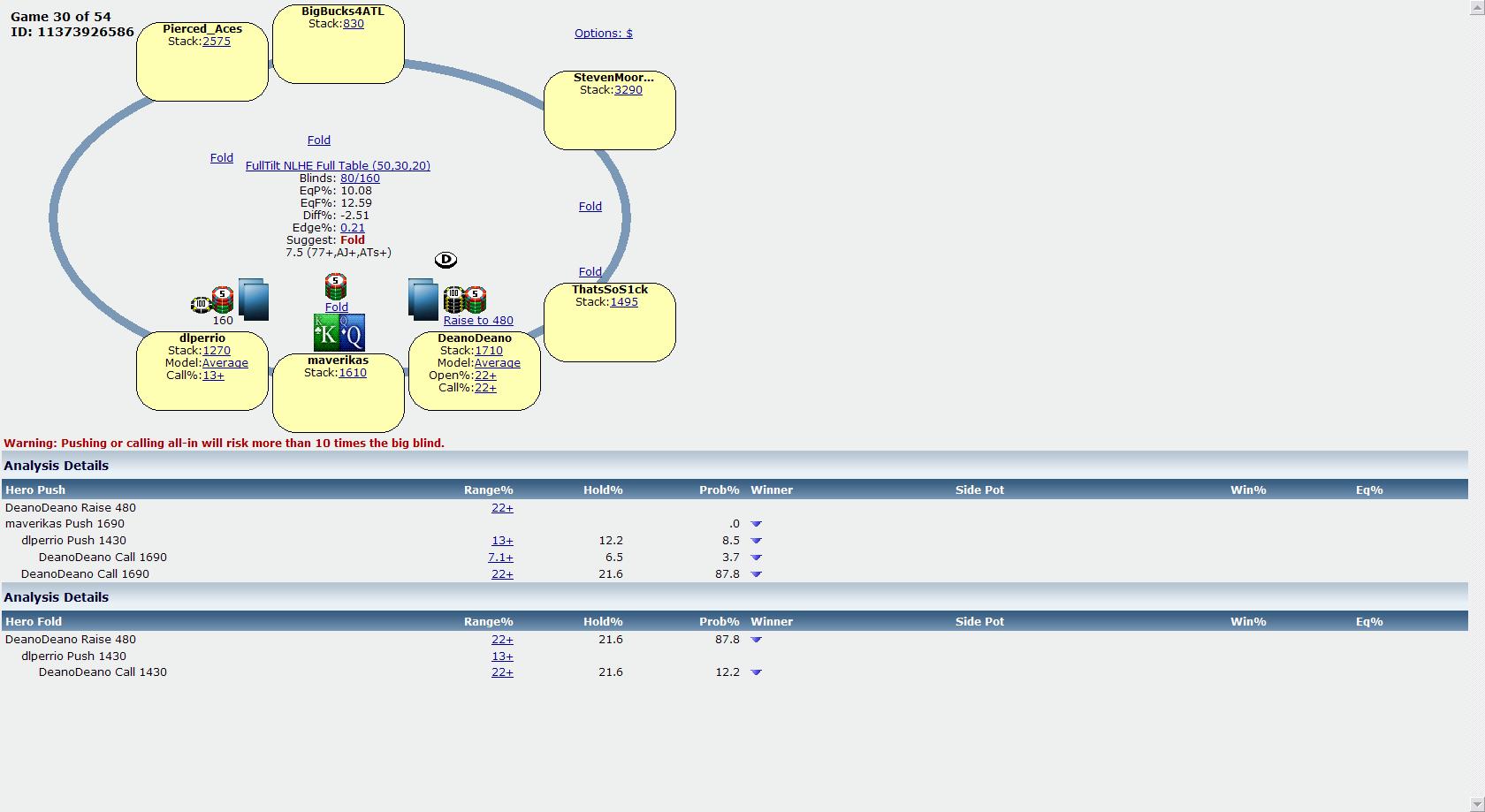Click the Edge% 0.21 value
Viewport: 1485px width, 812px height.
tap(353, 228)
